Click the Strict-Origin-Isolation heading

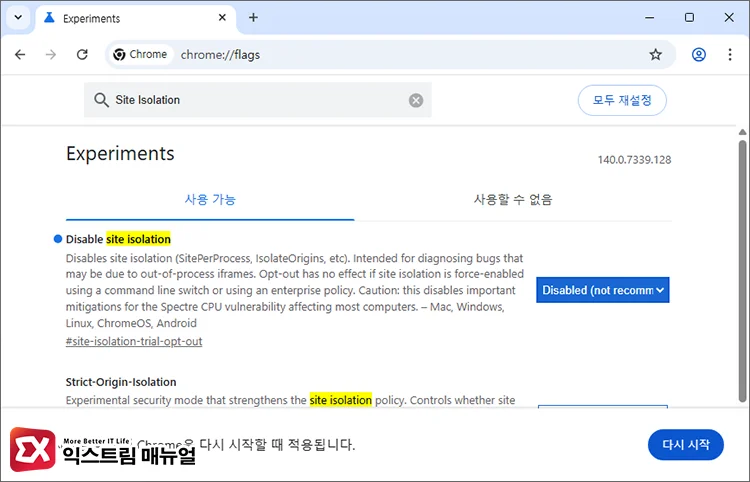(x=121, y=382)
